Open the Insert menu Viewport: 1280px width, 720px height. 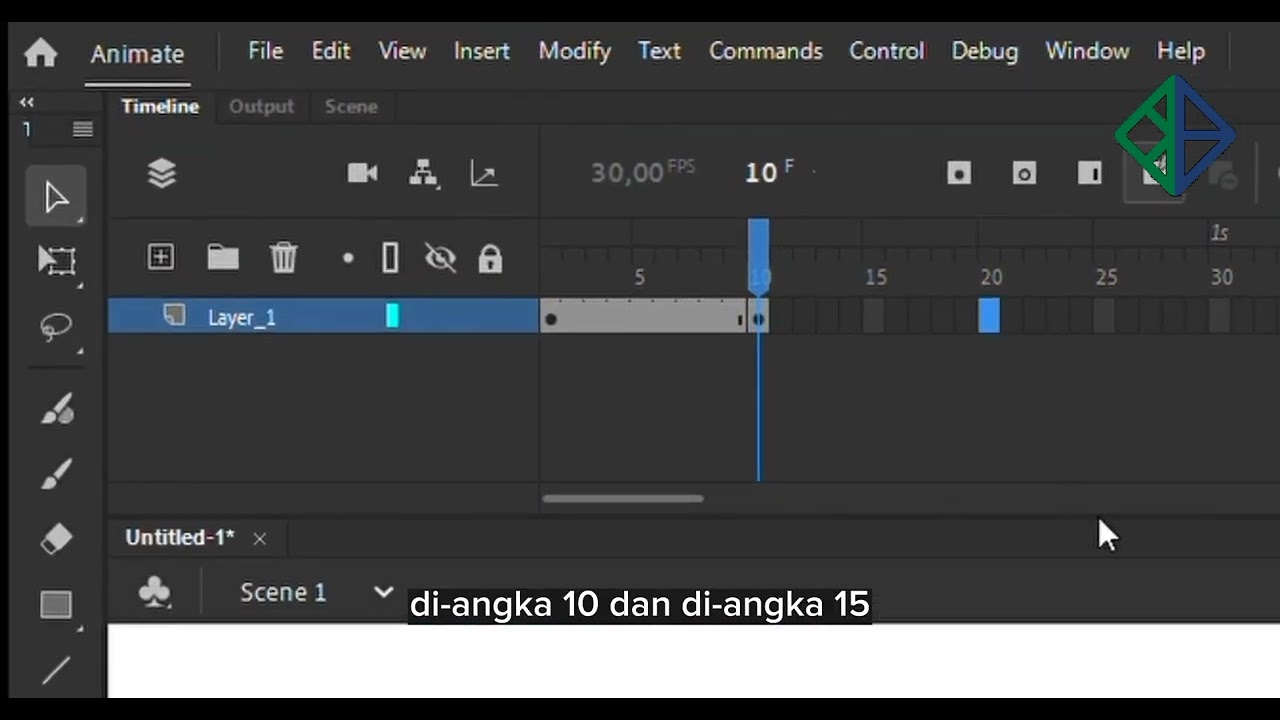[x=482, y=51]
